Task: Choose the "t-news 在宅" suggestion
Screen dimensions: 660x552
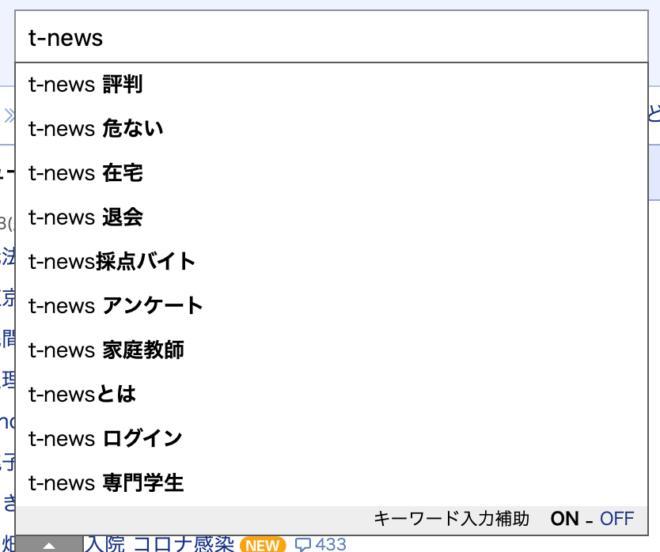Action: point(85,173)
